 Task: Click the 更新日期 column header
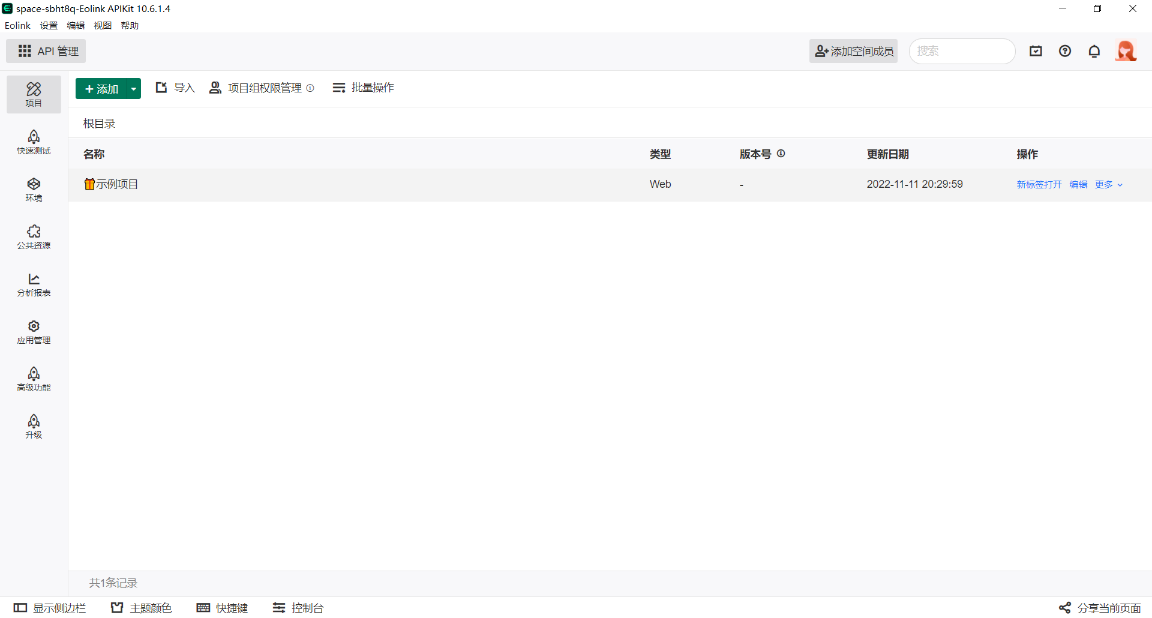tap(888, 154)
